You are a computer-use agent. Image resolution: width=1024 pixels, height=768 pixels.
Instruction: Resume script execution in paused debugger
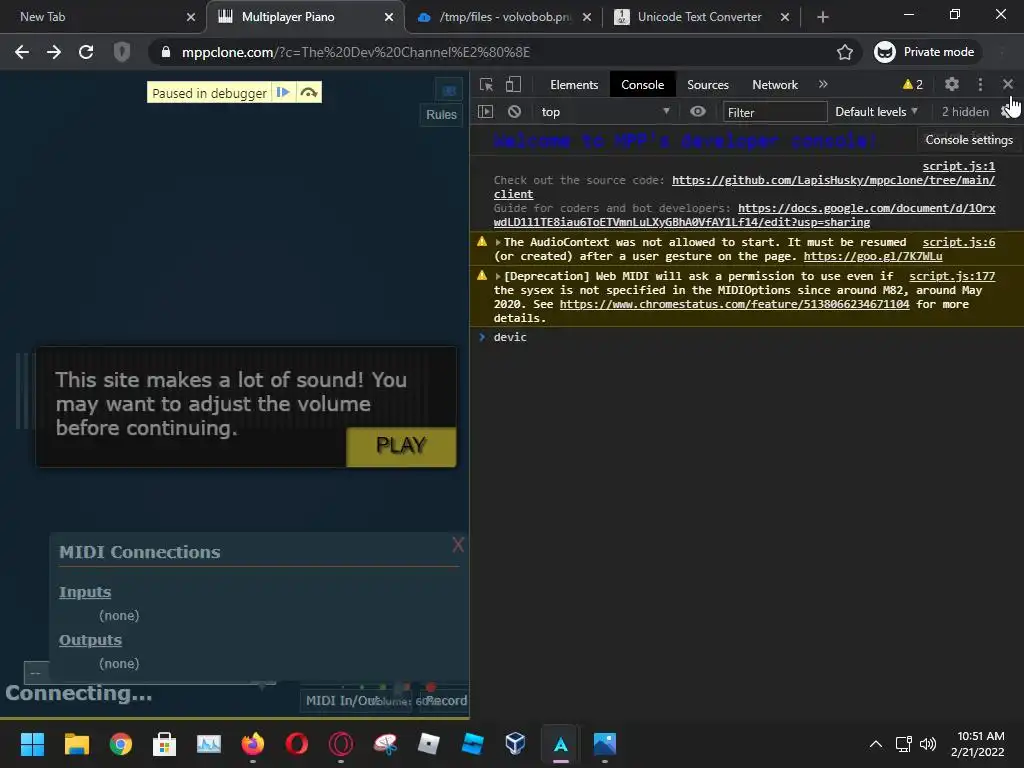283,93
